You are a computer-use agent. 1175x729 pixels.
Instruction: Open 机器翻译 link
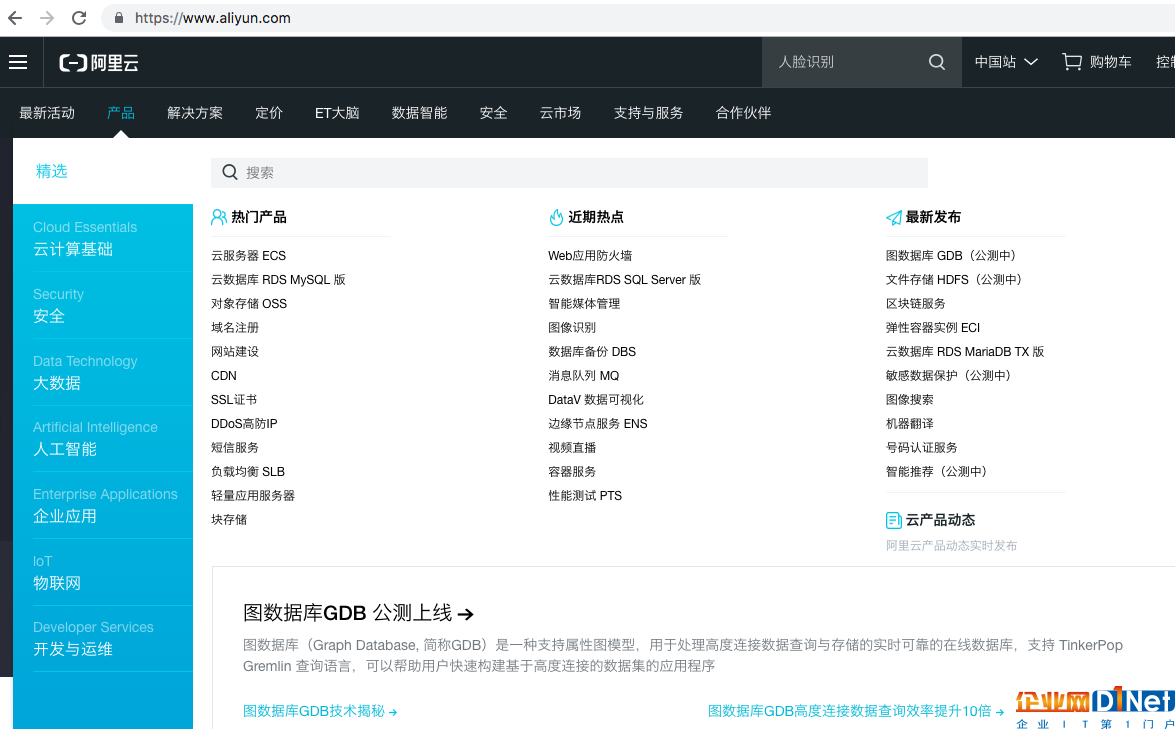coord(910,423)
